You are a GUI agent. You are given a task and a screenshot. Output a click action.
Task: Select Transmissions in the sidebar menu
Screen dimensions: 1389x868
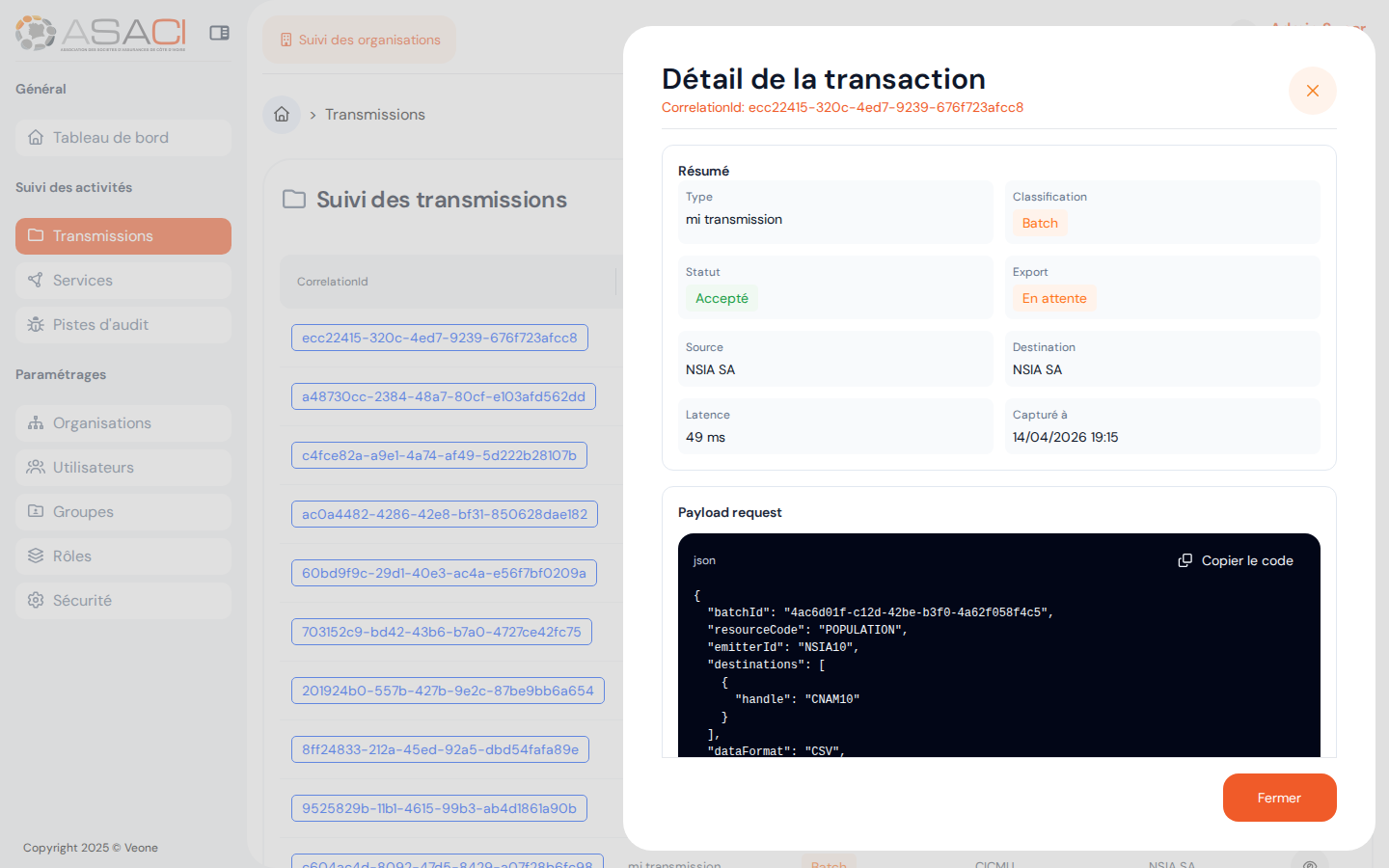[x=123, y=235]
